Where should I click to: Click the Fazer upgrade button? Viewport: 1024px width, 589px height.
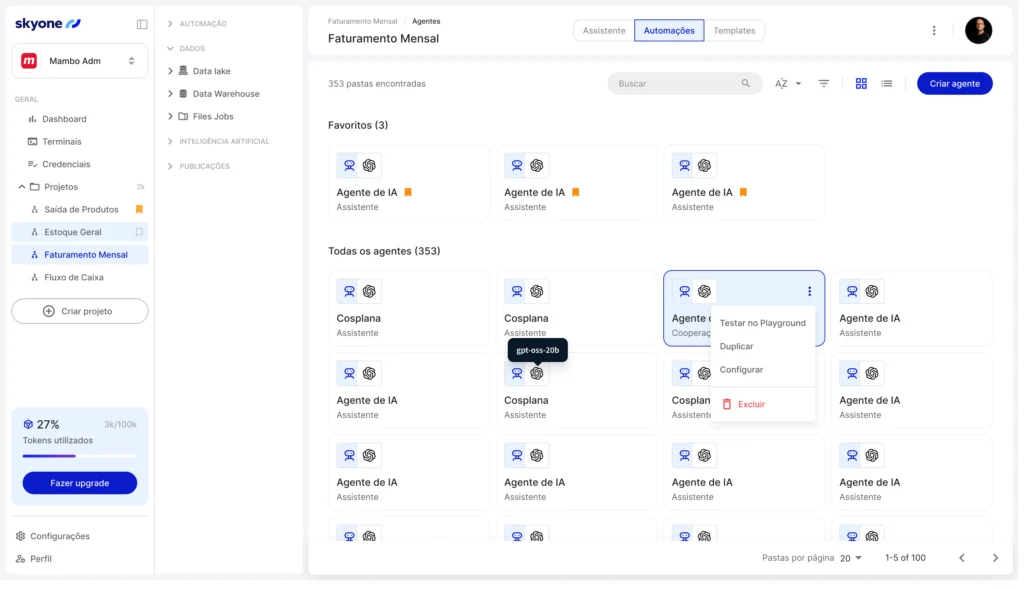point(80,483)
